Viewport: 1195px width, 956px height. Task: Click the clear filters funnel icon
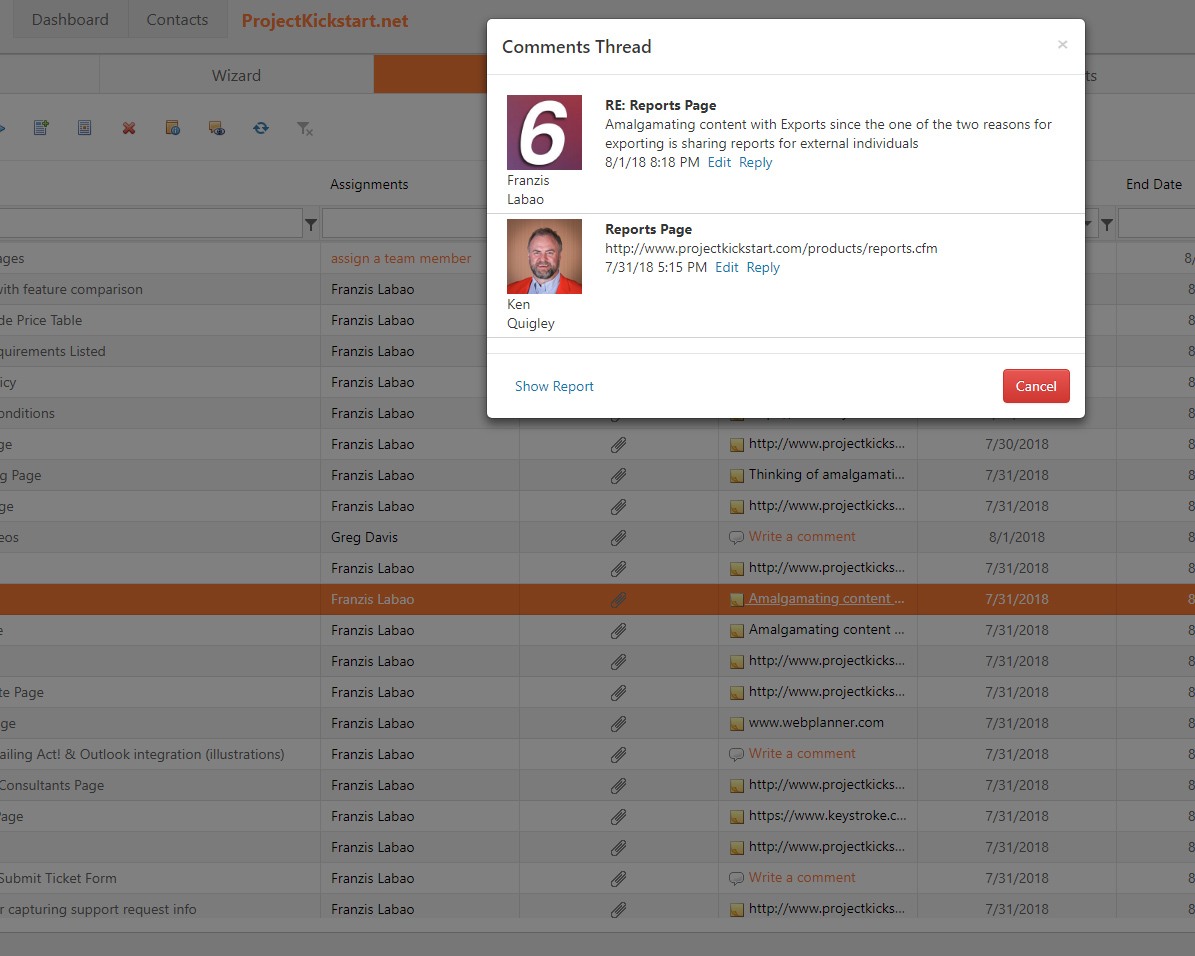click(x=305, y=129)
